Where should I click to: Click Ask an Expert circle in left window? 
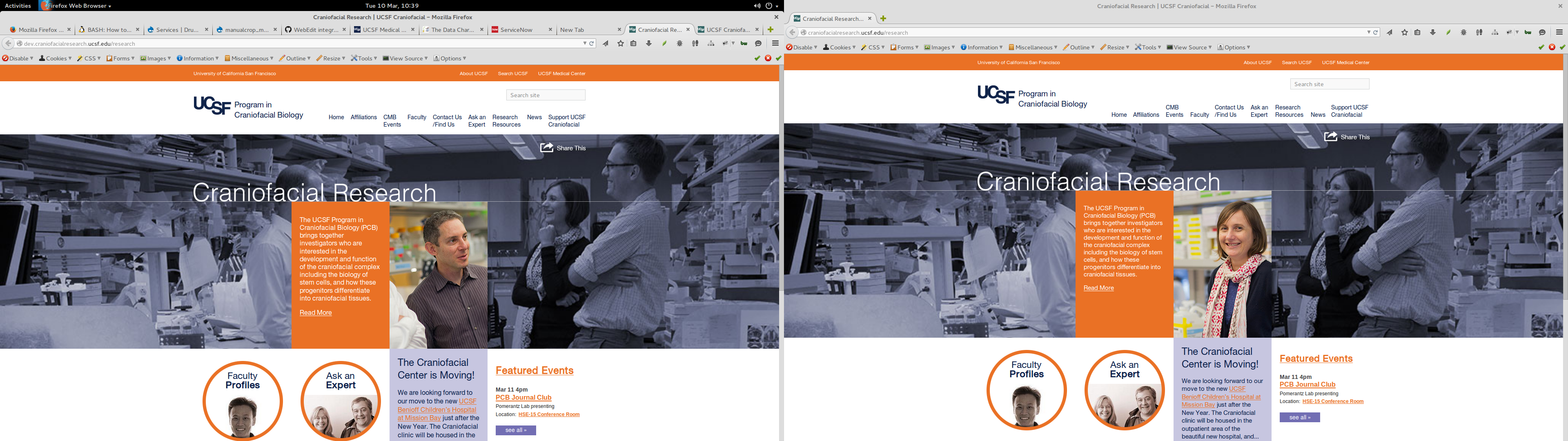[340, 401]
